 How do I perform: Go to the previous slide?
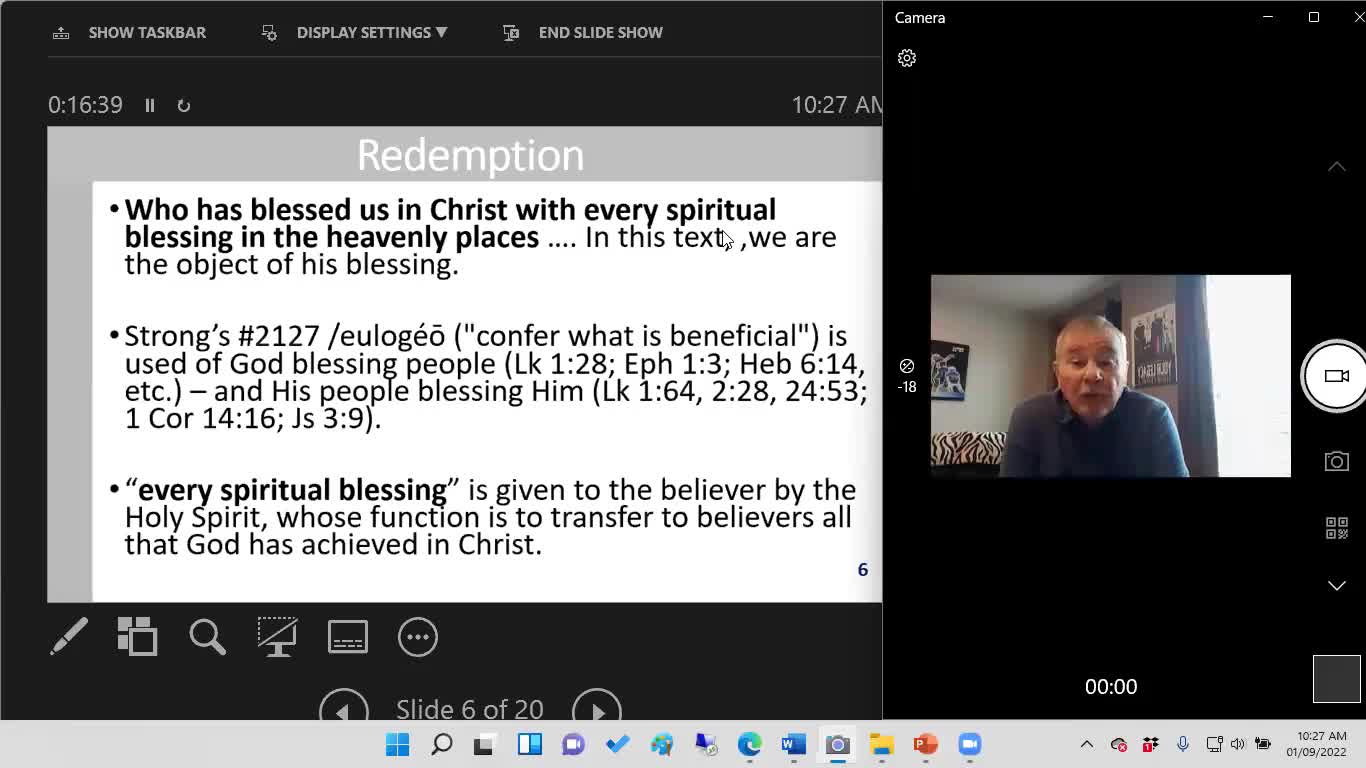(344, 709)
